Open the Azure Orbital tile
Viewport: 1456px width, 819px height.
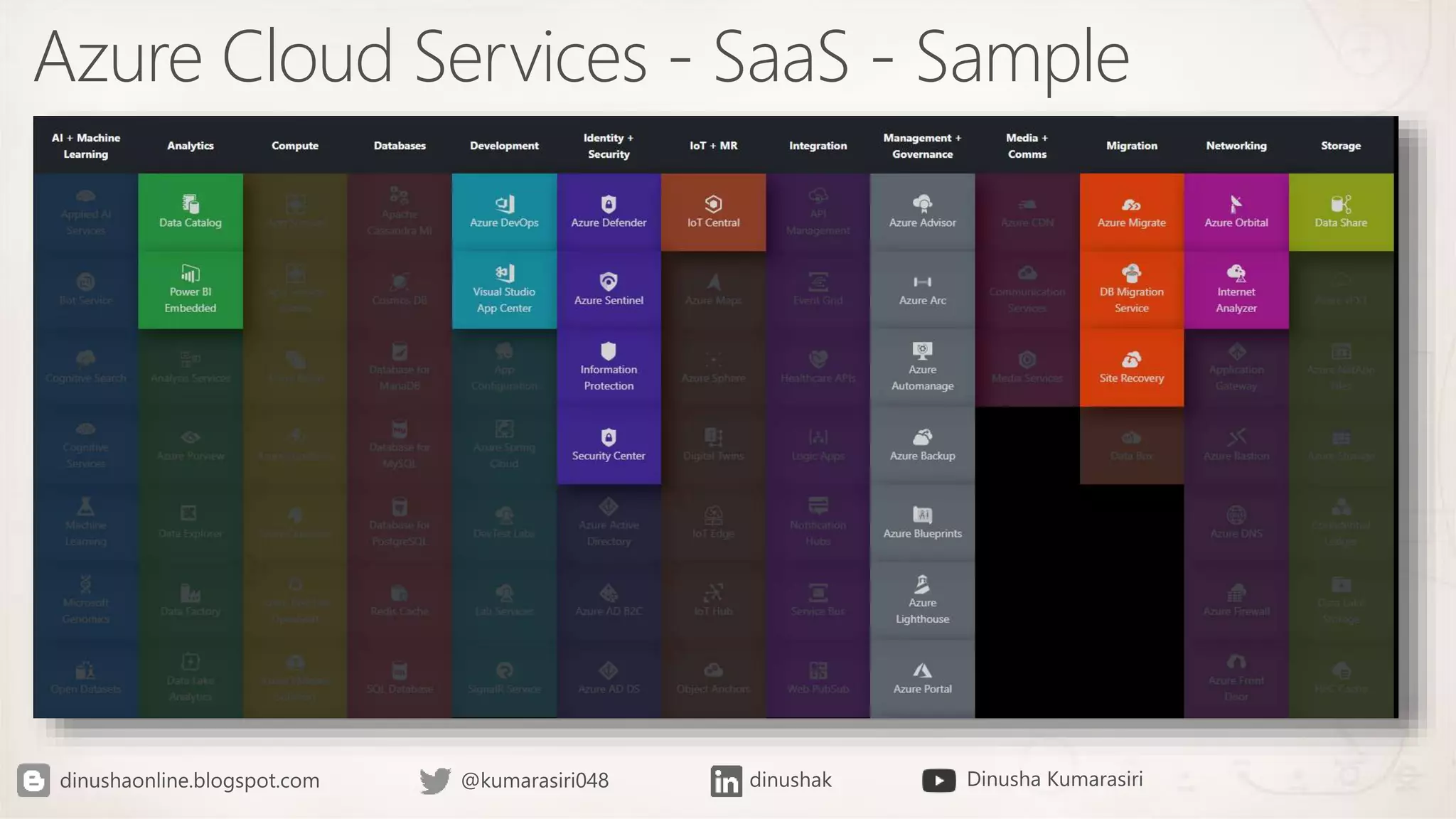click(1236, 212)
